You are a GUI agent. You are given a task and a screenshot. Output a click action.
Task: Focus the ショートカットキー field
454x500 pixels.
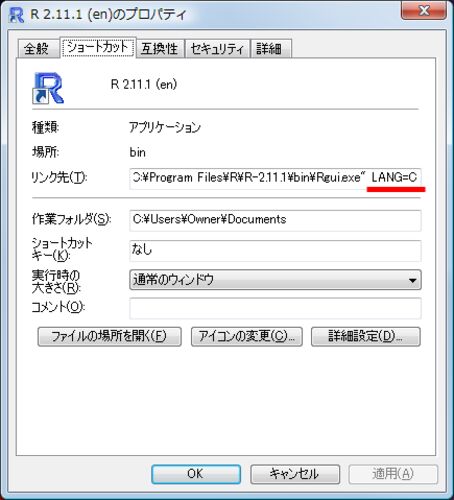(275, 250)
